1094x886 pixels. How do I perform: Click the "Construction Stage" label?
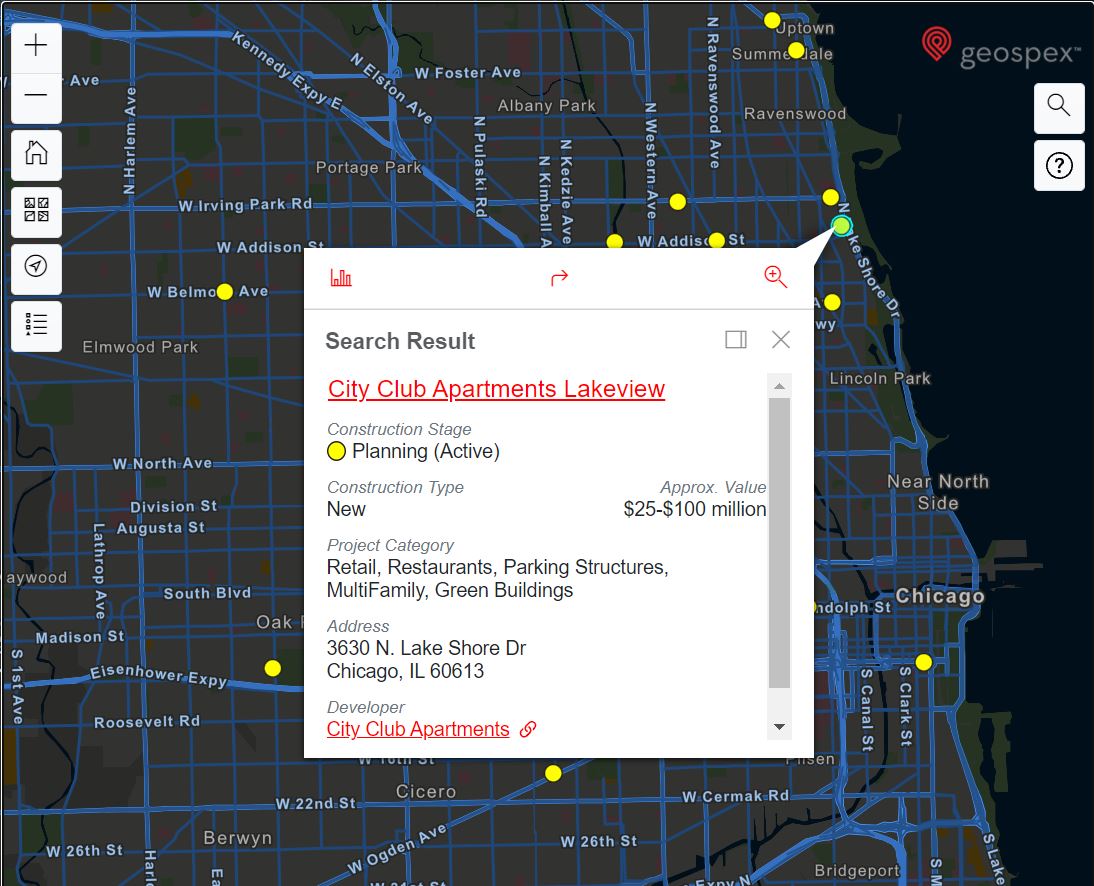pos(399,429)
